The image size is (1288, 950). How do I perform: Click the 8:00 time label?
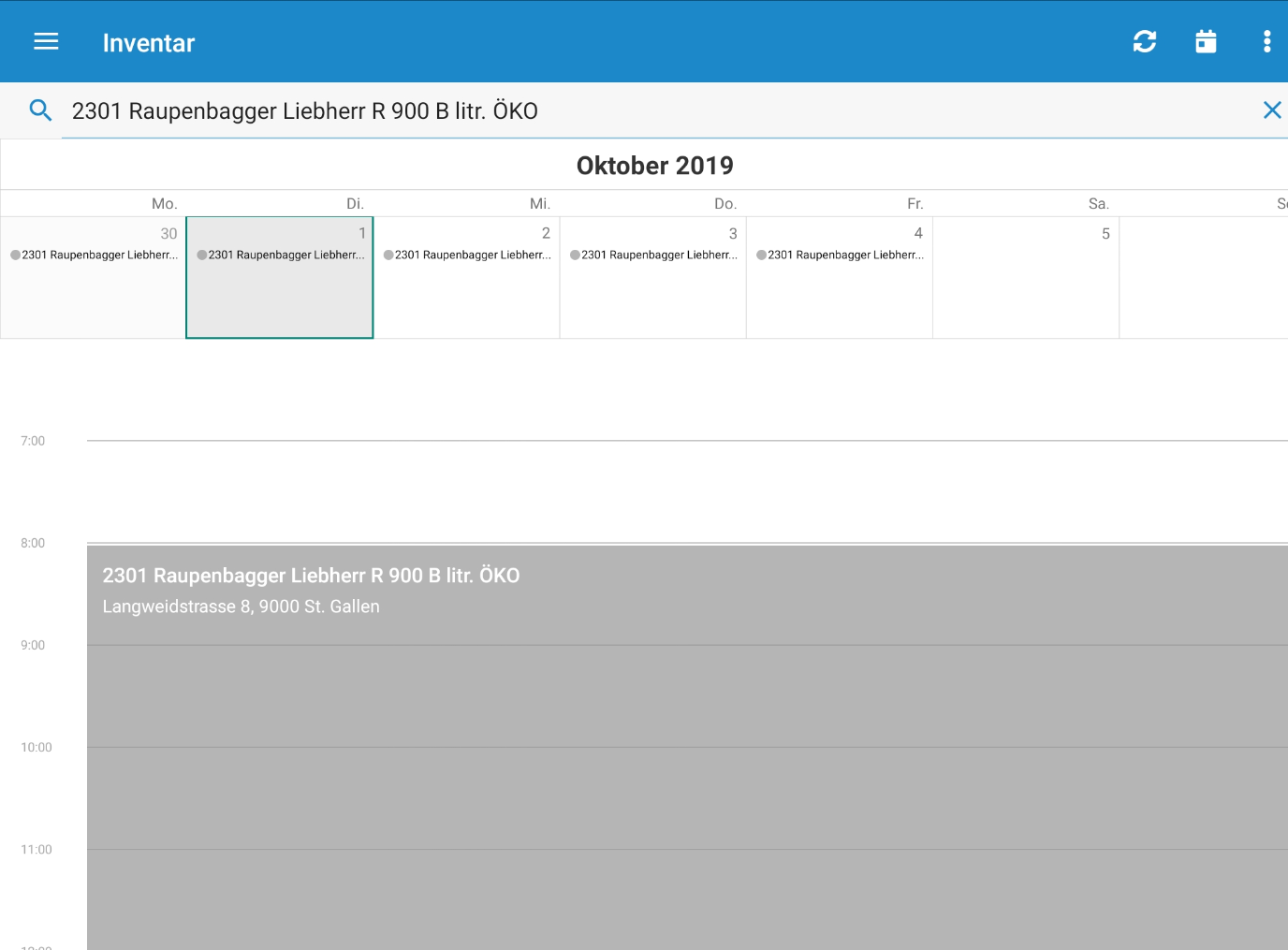point(33,543)
